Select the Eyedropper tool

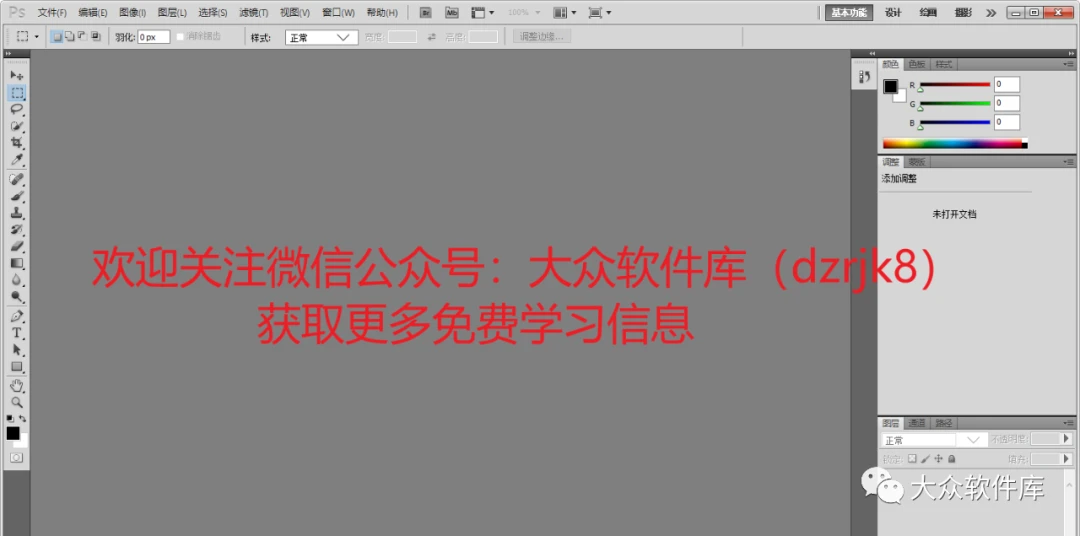17,161
